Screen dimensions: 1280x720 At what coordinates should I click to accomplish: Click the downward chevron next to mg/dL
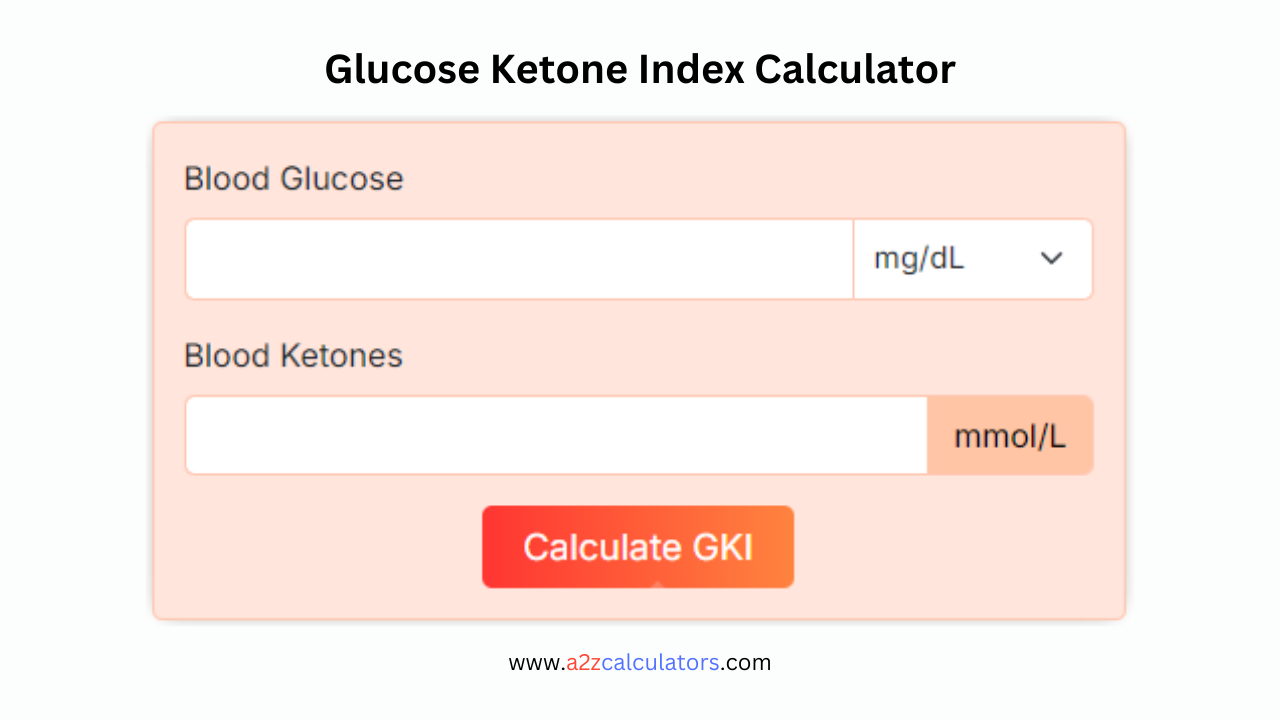pyautogui.click(x=1051, y=258)
